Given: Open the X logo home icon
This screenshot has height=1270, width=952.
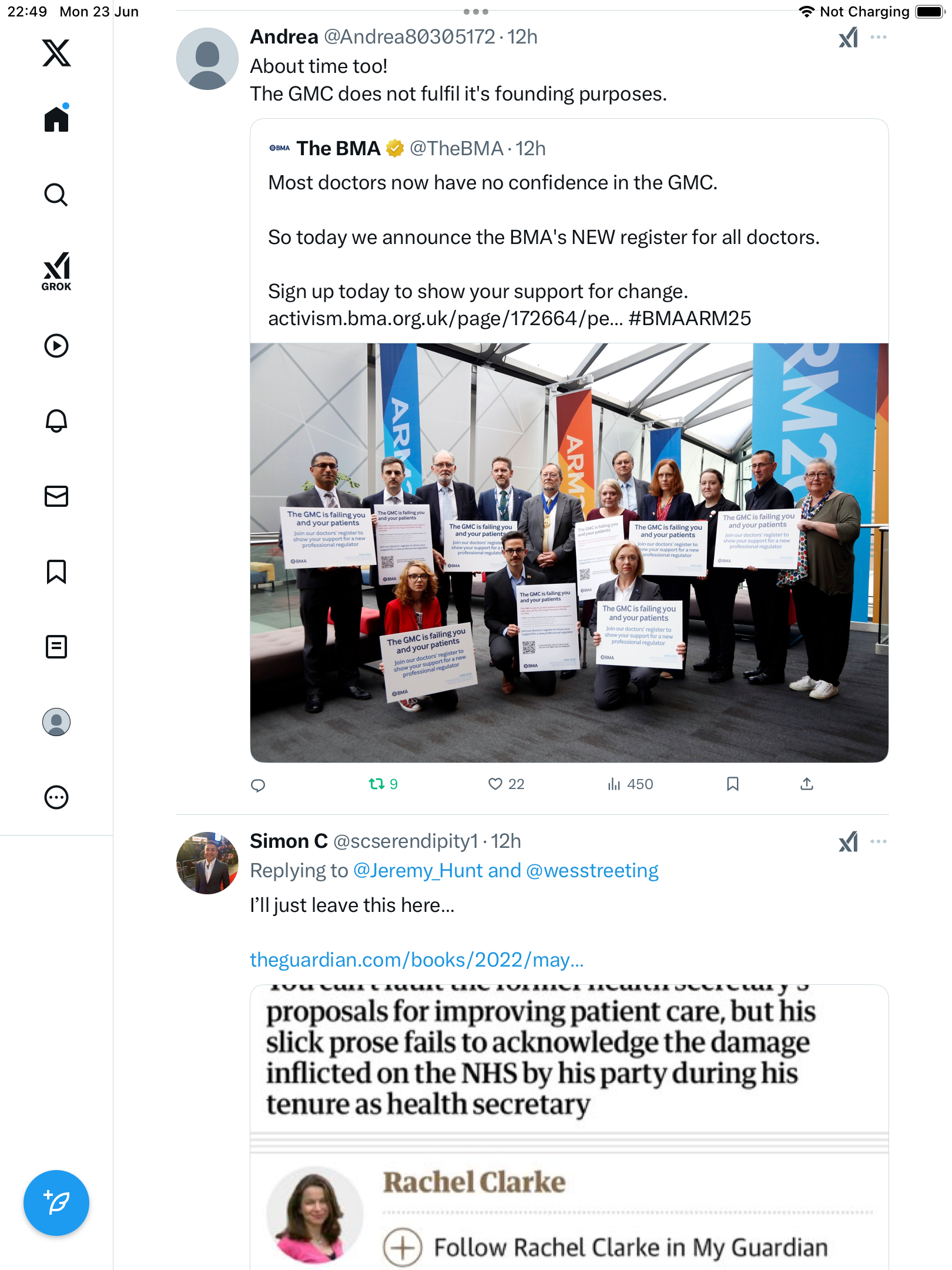Looking at the screenshot, I should tap(56, 53).
